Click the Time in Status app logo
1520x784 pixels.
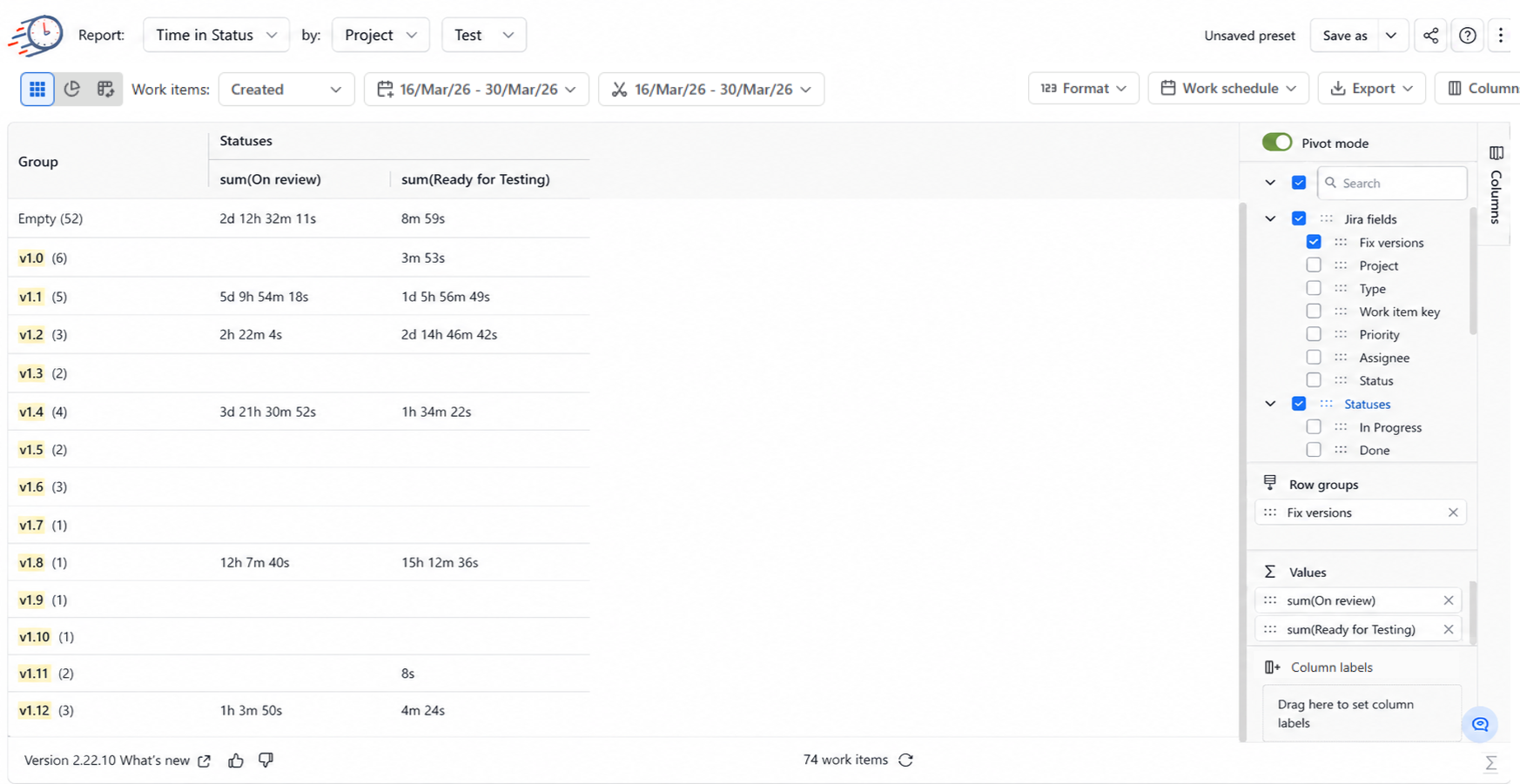[x=36, y=36]
